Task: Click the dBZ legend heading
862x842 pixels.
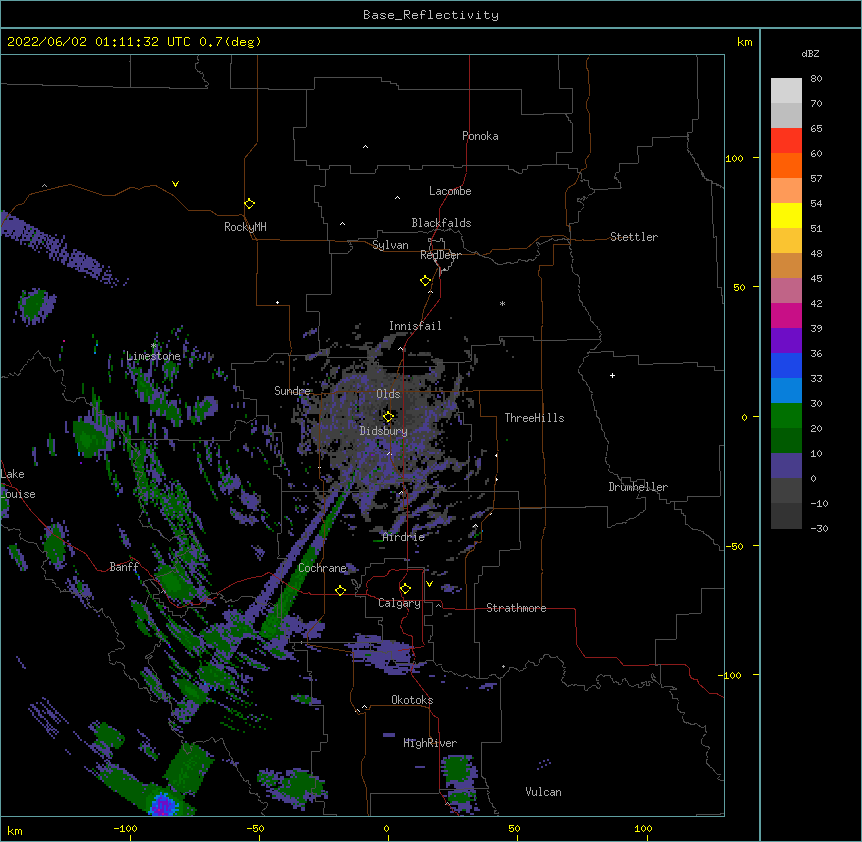Action: (810, 54)
